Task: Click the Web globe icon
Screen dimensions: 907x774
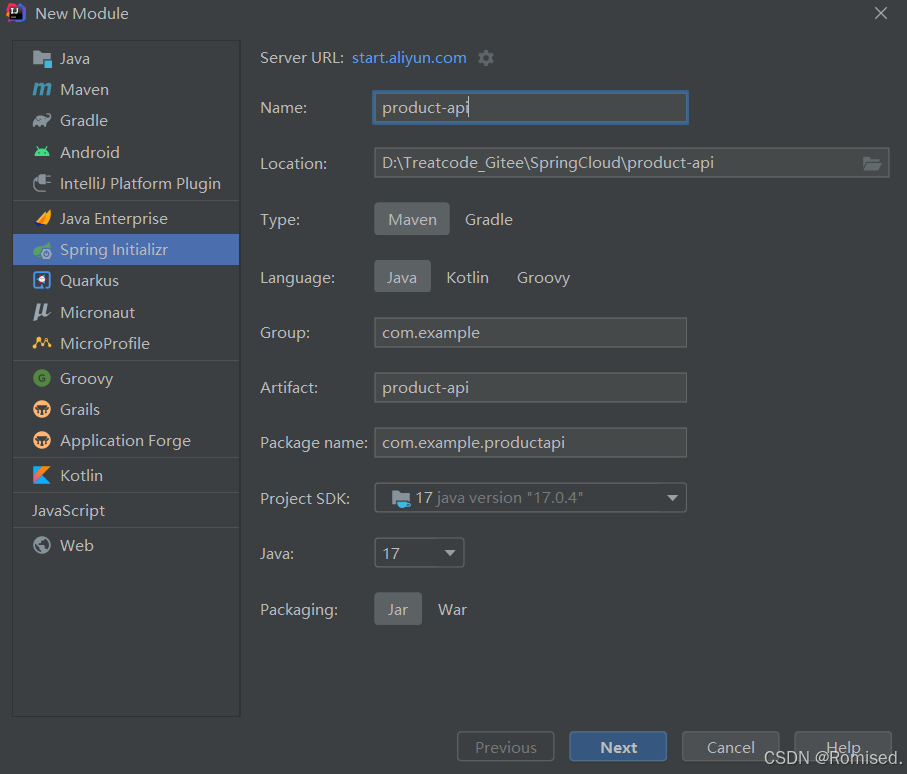Action: [x=42, y=545]
